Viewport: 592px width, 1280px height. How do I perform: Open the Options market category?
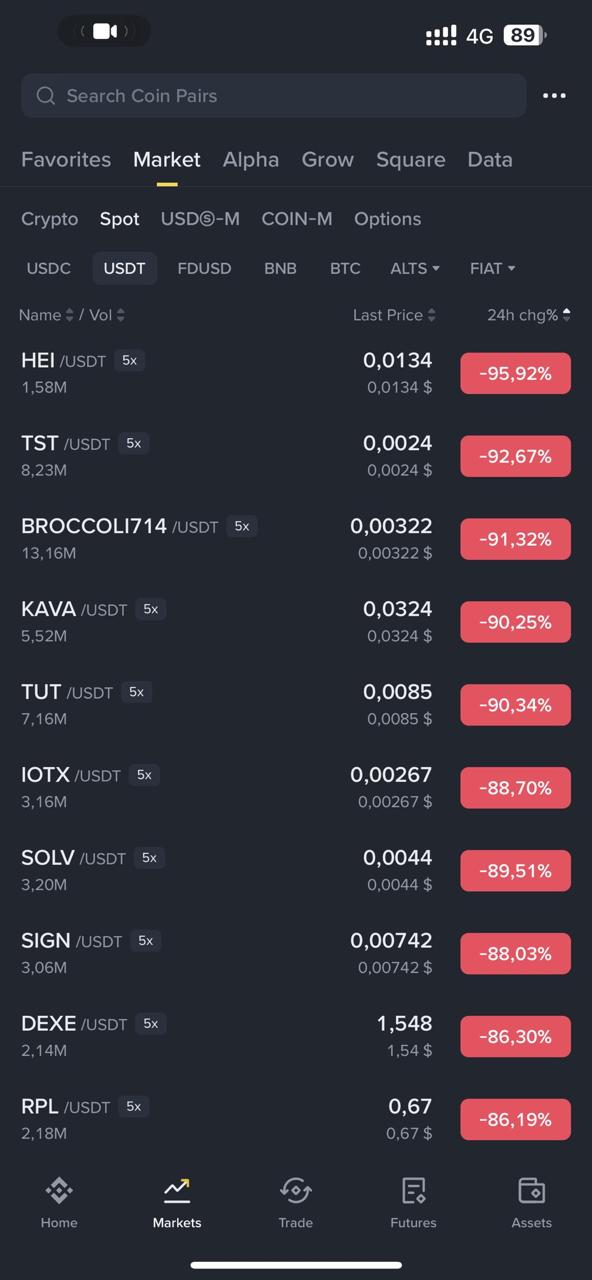pyautogui.click(x=387, y=218)
